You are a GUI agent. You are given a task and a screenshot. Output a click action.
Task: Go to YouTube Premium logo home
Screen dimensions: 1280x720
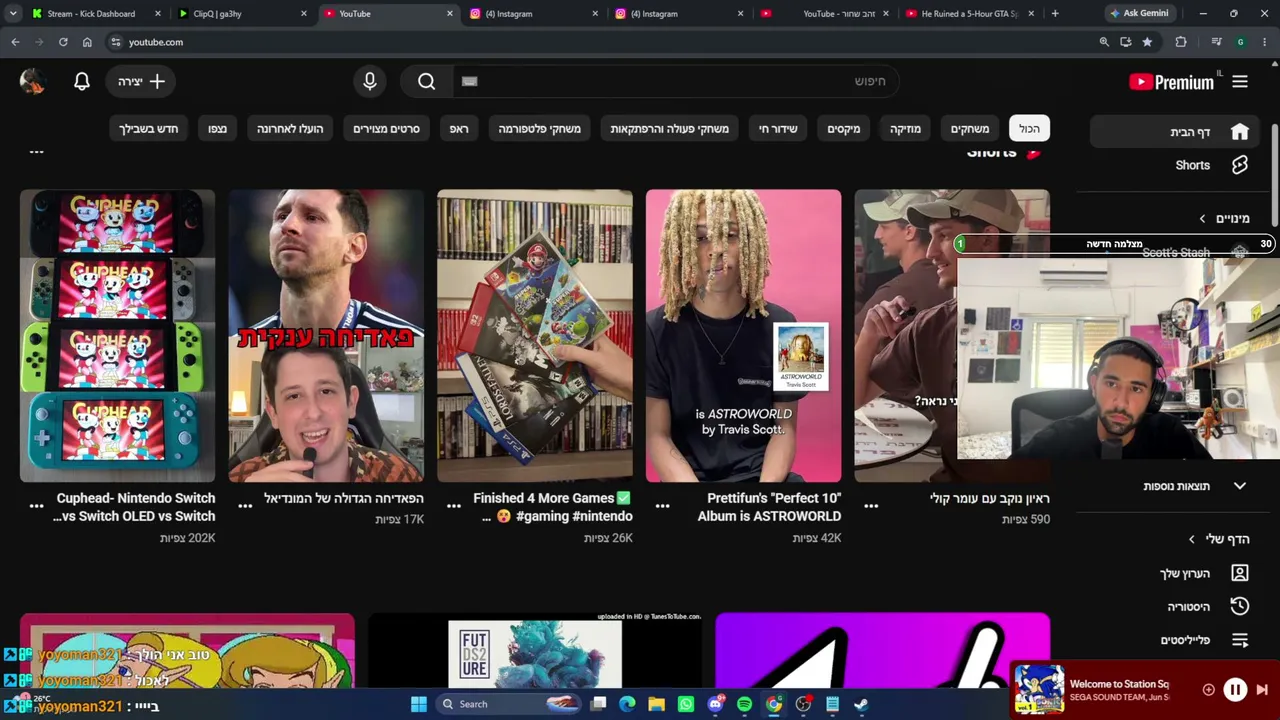click(x=1171, y=82)
